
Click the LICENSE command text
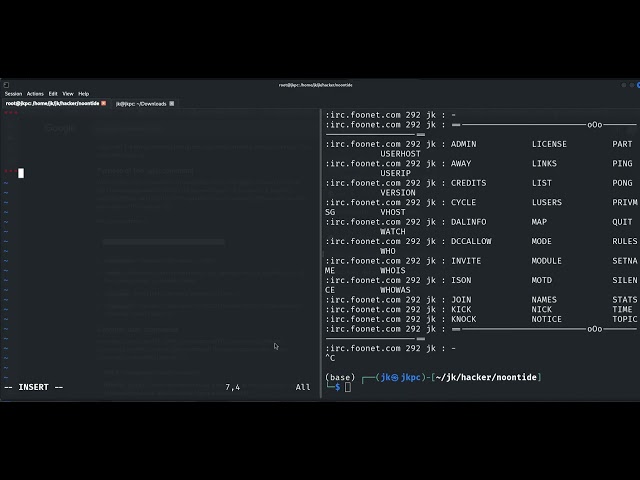549,144
